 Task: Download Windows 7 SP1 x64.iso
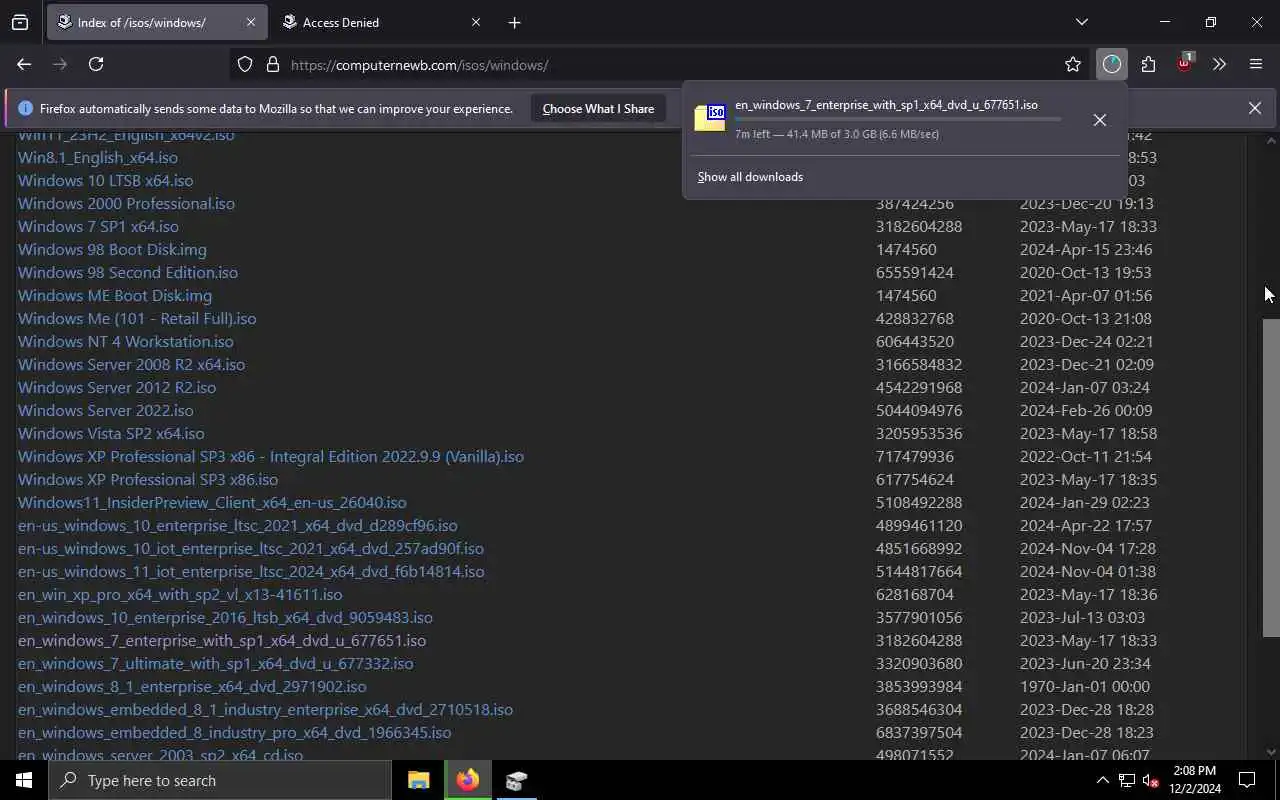pyautogui.click(x=98, y=226)
